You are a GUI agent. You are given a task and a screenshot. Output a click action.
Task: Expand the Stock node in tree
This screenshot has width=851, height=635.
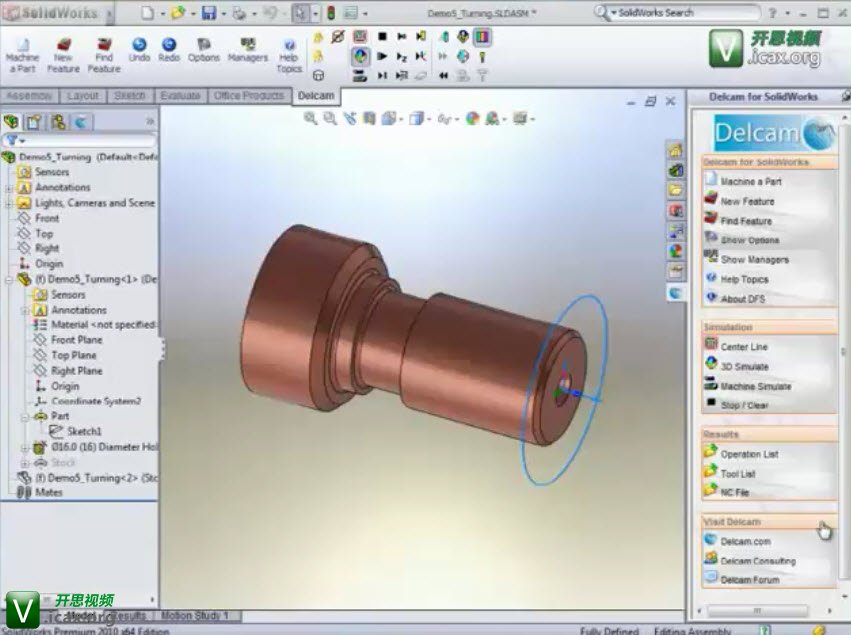tap(24, 463)
